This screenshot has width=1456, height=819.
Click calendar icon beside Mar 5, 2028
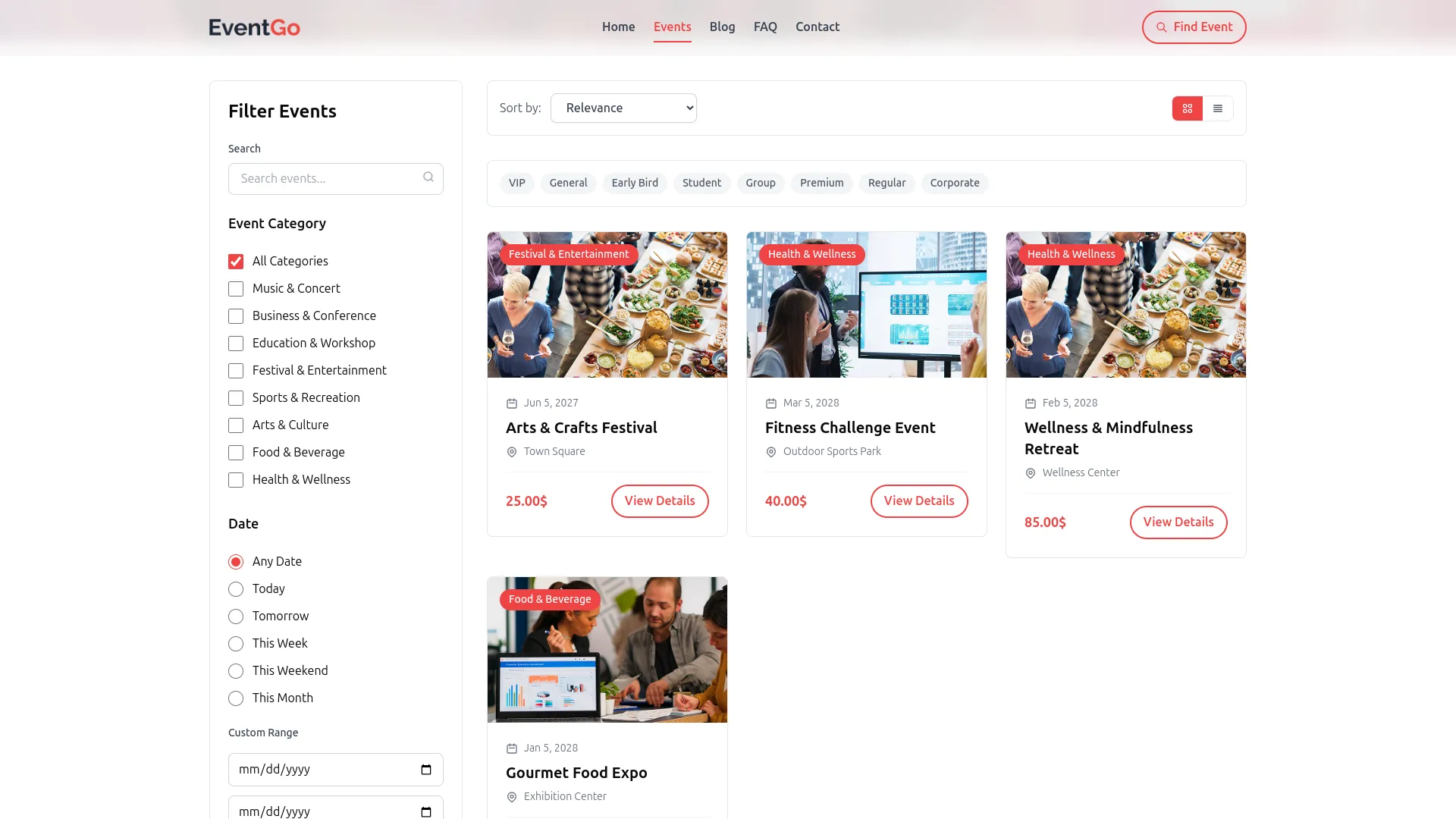771,403
